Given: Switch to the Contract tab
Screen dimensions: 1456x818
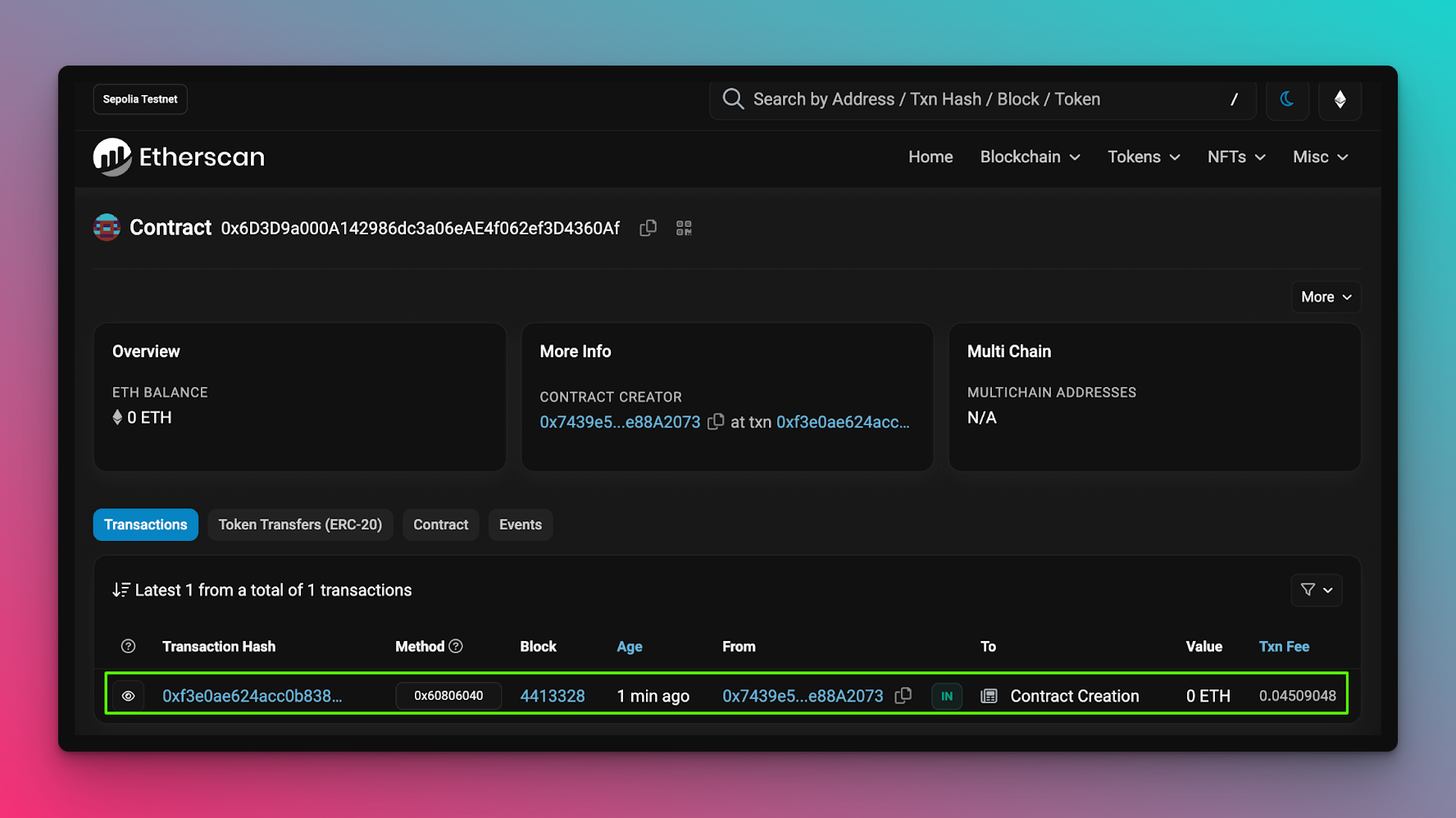Looking at the screenshot, I should click(440, 525).
